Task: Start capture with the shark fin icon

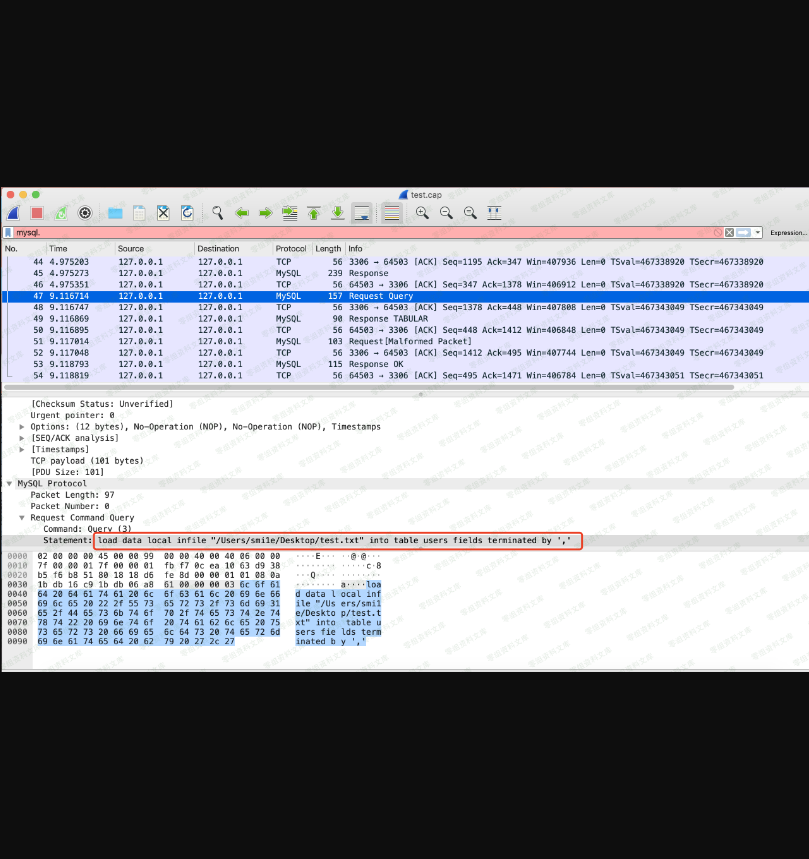Action: tap(13, 213)
